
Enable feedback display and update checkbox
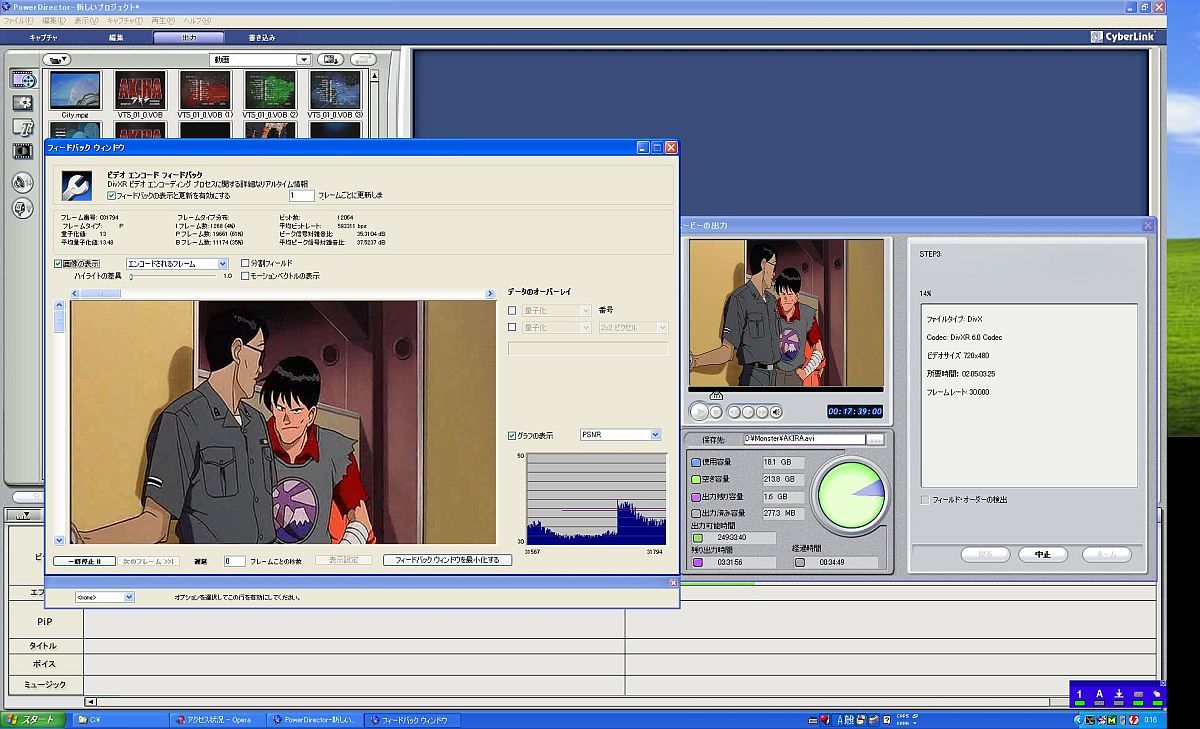click(x=111, y=196)
